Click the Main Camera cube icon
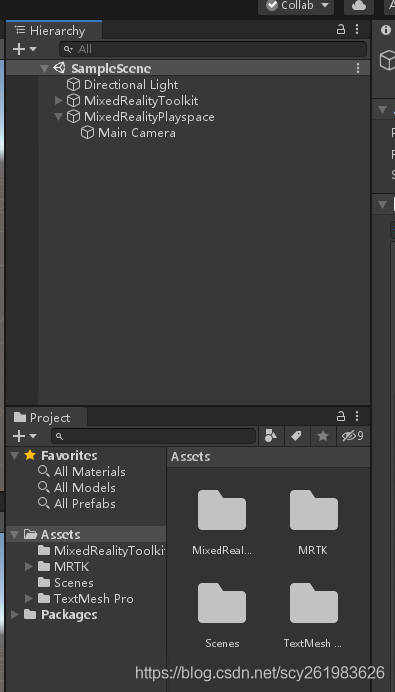The width and height of the screenshot is (395, 692). coord(87,133)
